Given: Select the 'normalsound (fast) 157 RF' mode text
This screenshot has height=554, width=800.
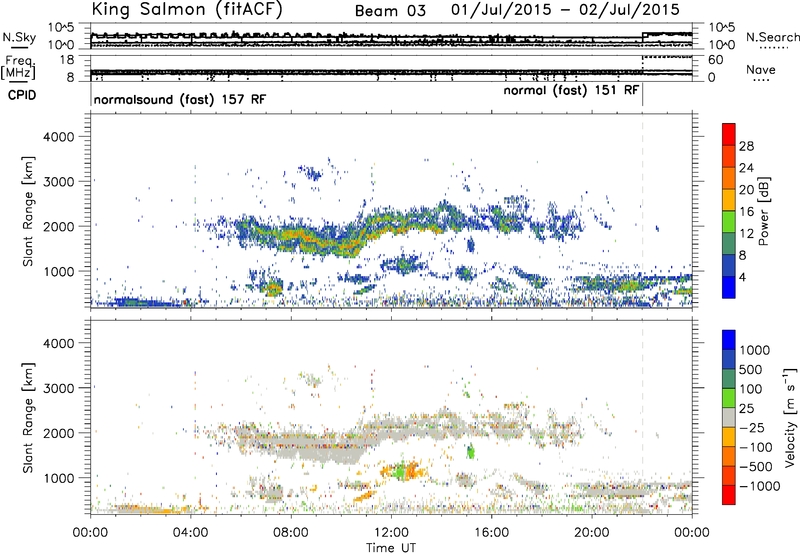Looking at the screenshot, I should point(180,99).
